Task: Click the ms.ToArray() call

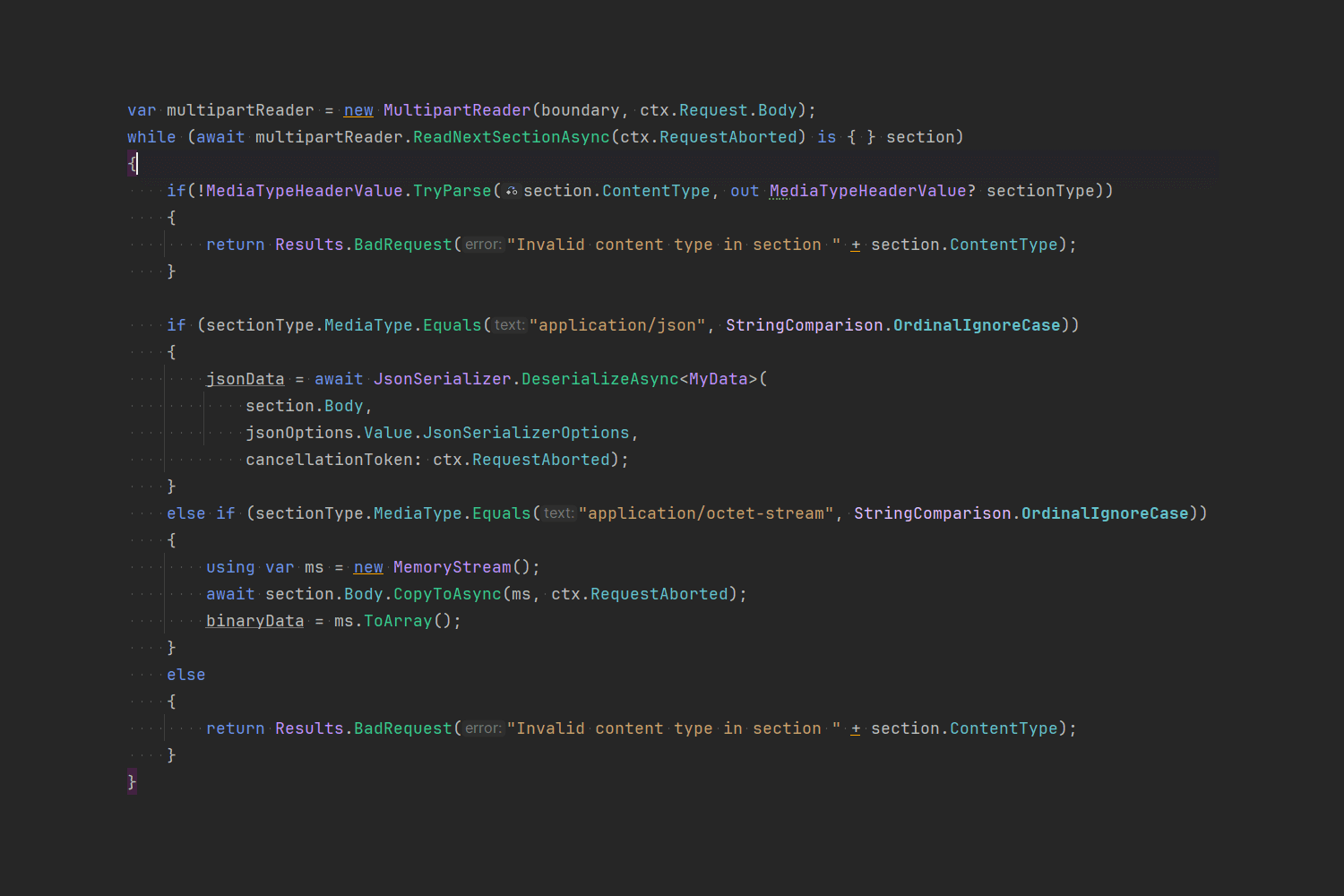Action: pos(398,620)
